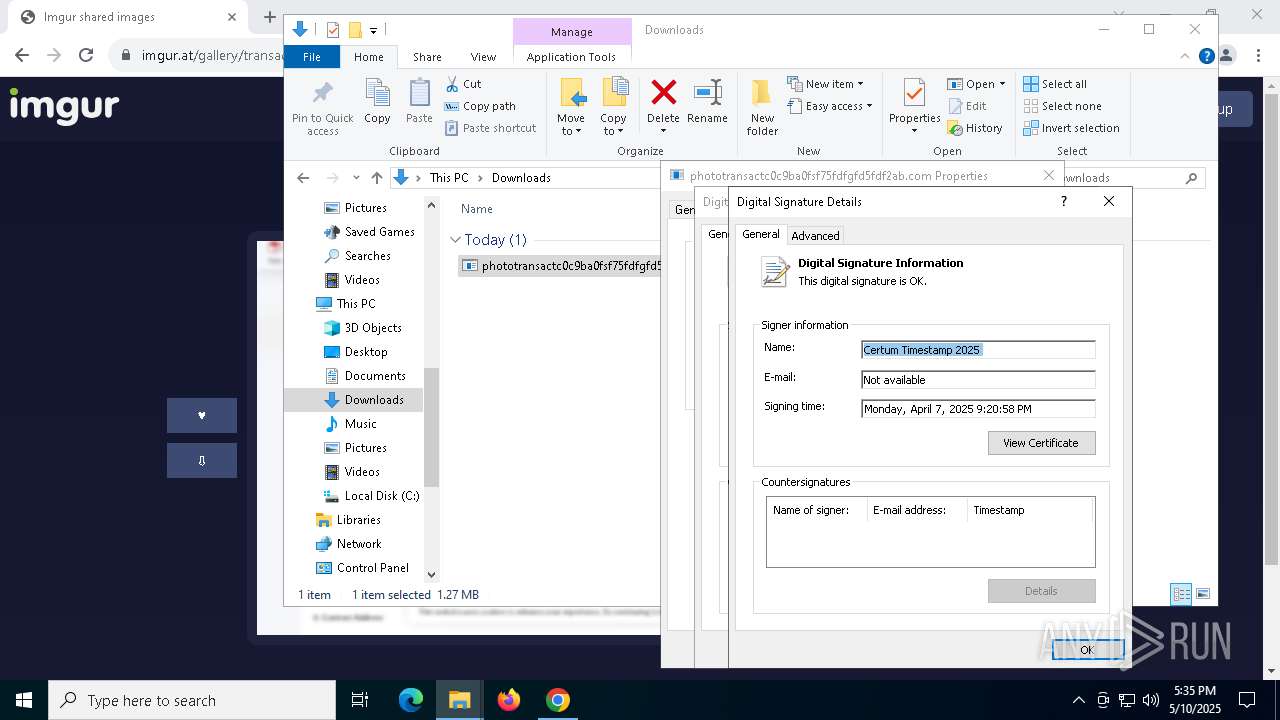Click Edit in Open group
The image size is (1280, 720).
(x=967, y=106)
